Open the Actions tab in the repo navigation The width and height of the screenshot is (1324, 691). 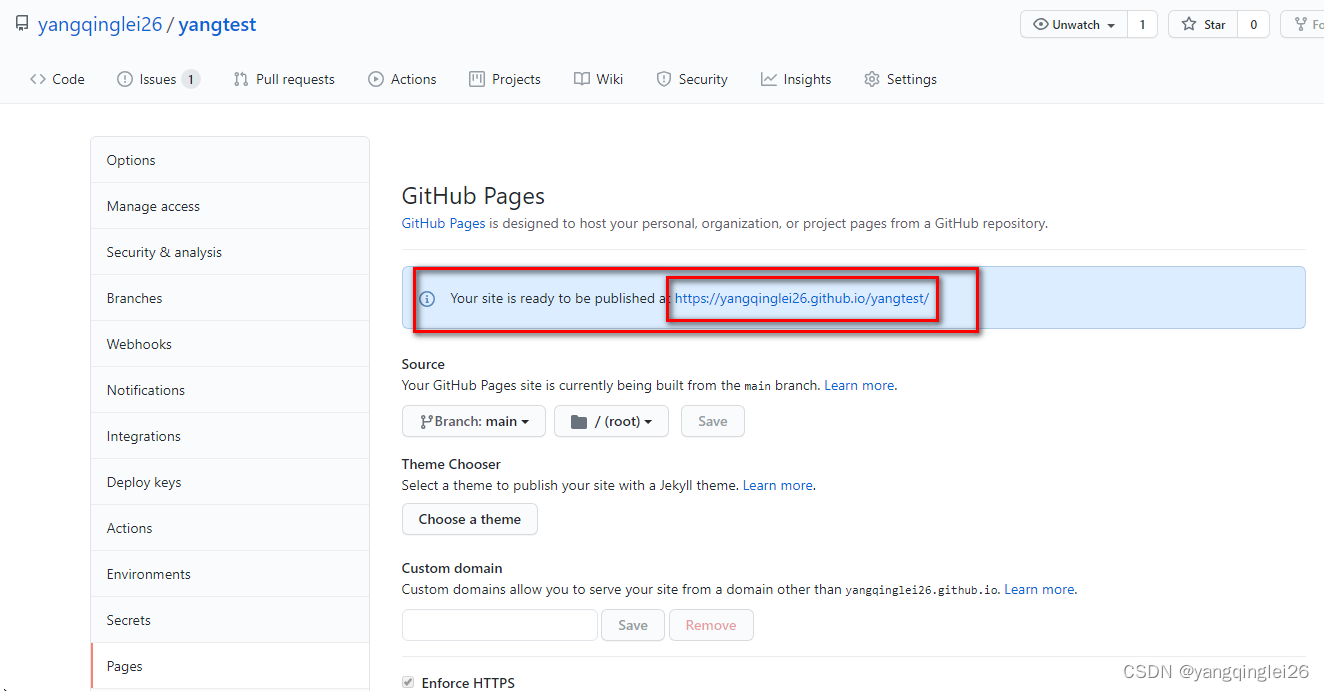[402, 79]
